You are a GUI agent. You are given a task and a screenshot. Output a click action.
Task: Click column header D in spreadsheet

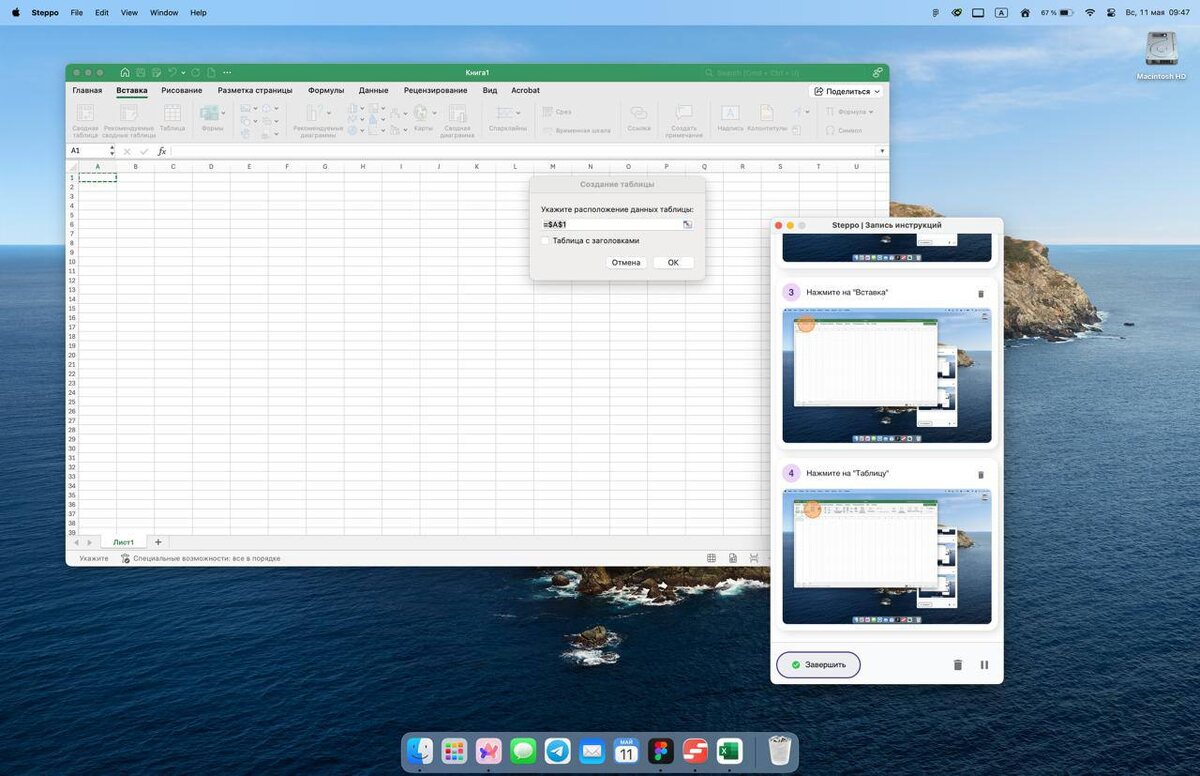point(211,166)
